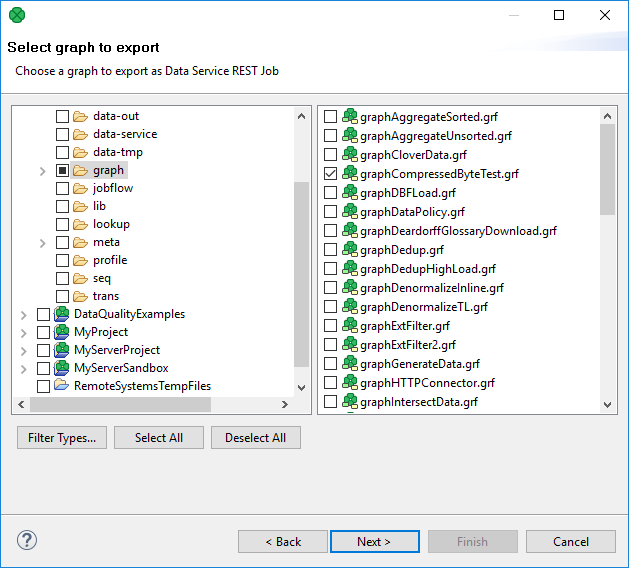
Task: Click the graphDBFLoad.grf file icon
Action: pos(349,192)
